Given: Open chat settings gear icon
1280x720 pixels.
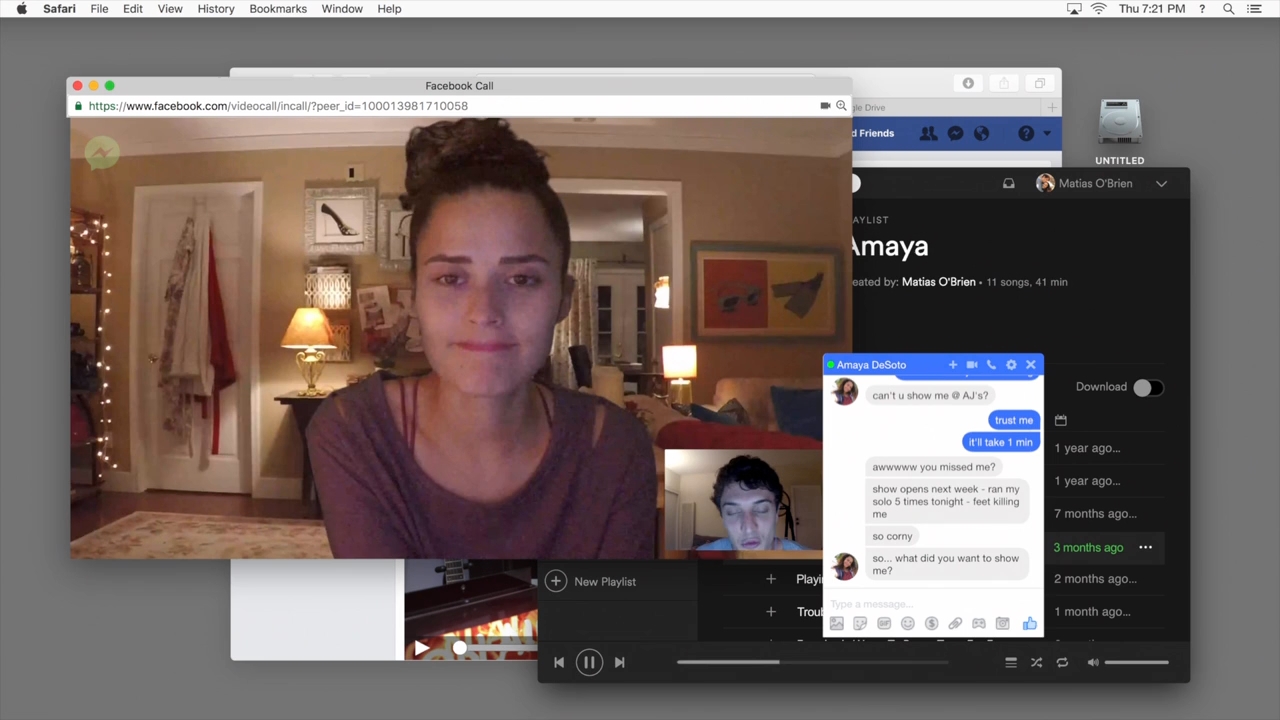Looking at the screenshot, I should click(x=1011, y=365).
